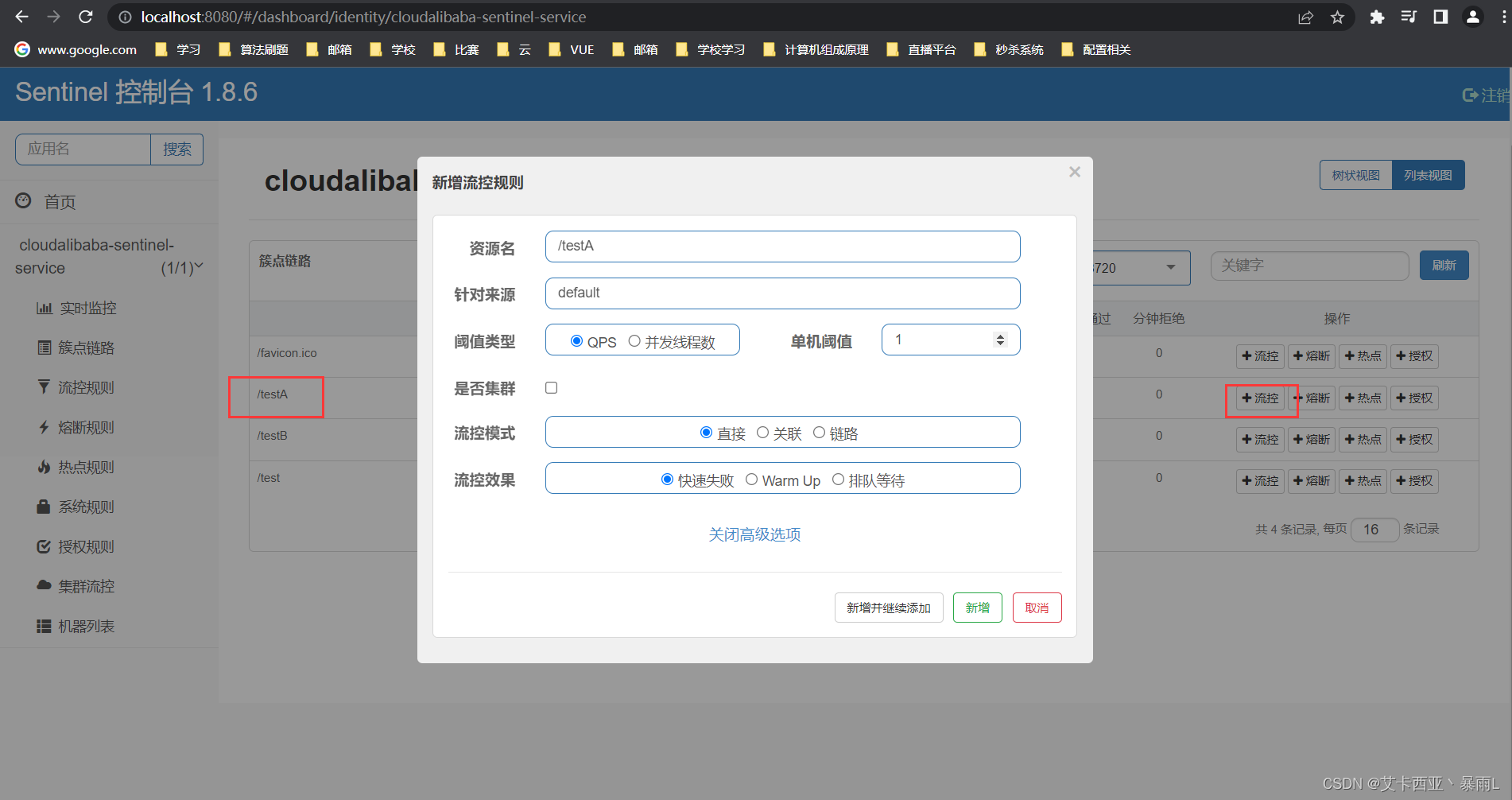Open the 算法刷题 bookmark folder
1512x800 pixels.
254,49
